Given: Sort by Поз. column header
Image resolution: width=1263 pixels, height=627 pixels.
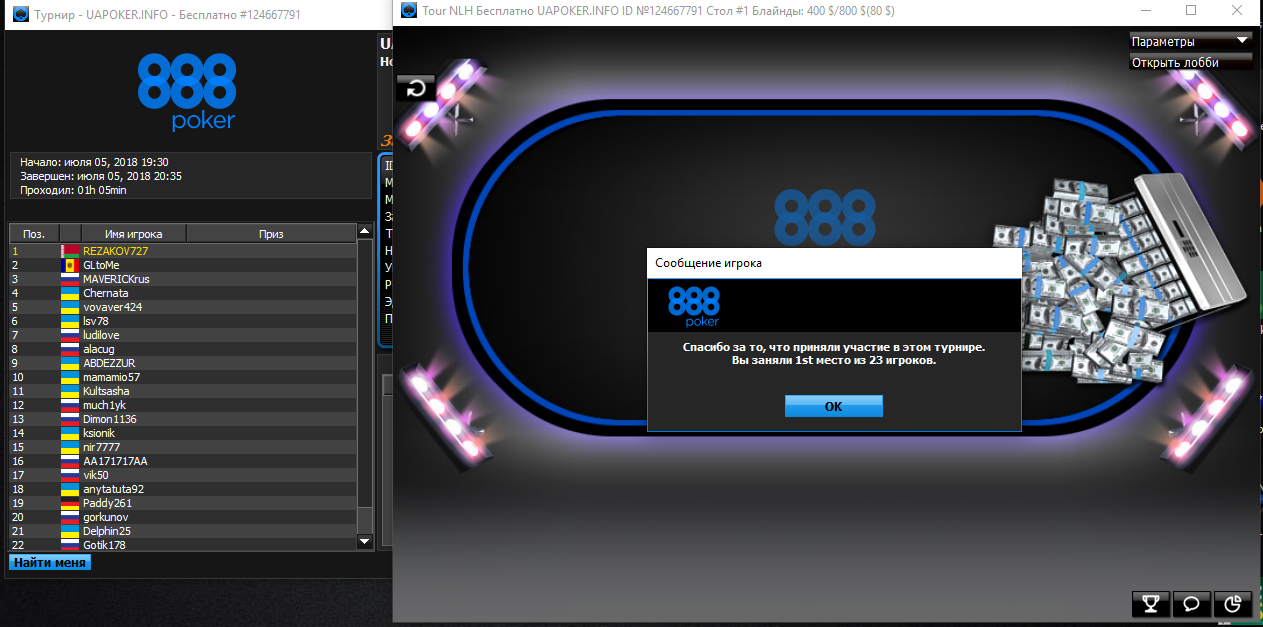Looking at the screenshot, I should tap(34, 234).
